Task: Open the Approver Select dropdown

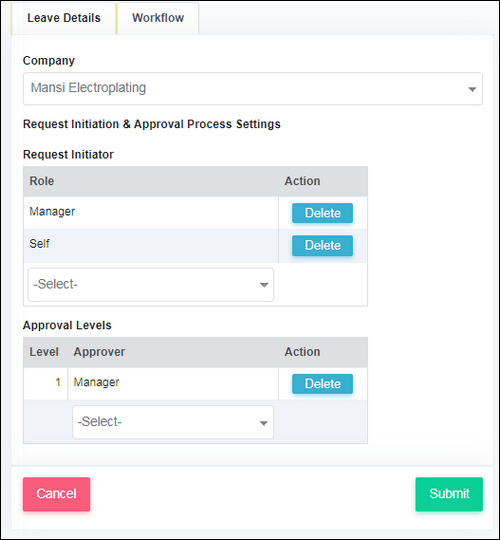Action: (173, 422)
